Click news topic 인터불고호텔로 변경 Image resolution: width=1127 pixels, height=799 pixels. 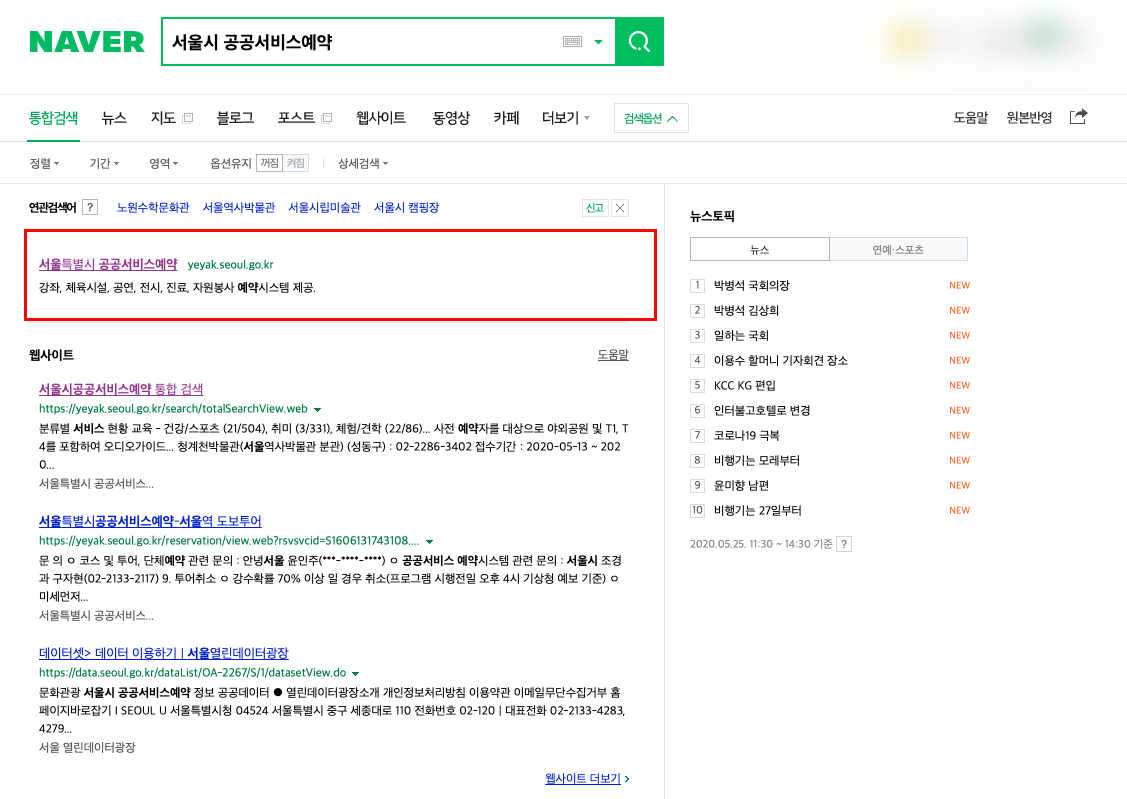(x=762, y=410)
